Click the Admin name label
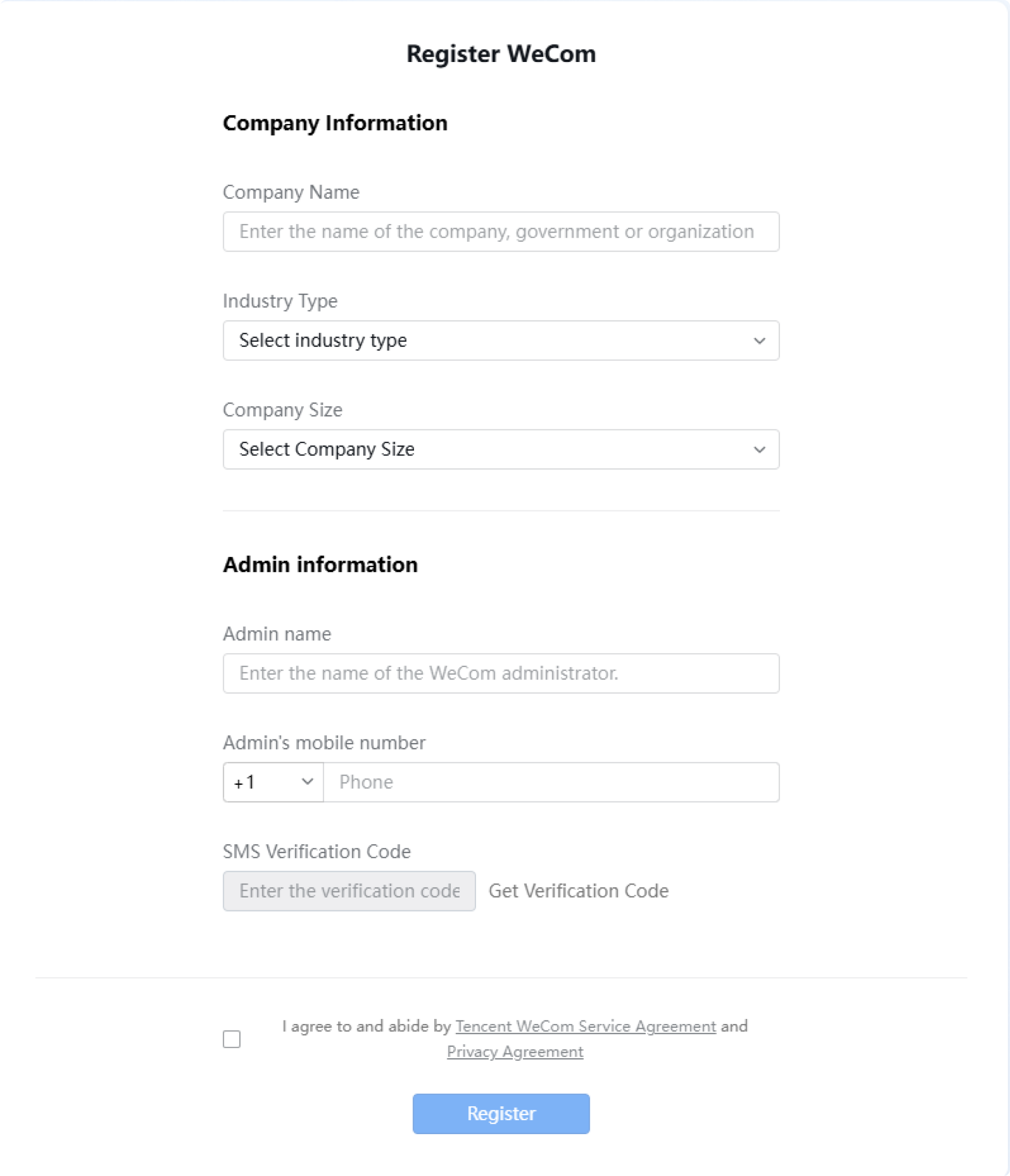Screen dimensions: 1010x1176 277,634
